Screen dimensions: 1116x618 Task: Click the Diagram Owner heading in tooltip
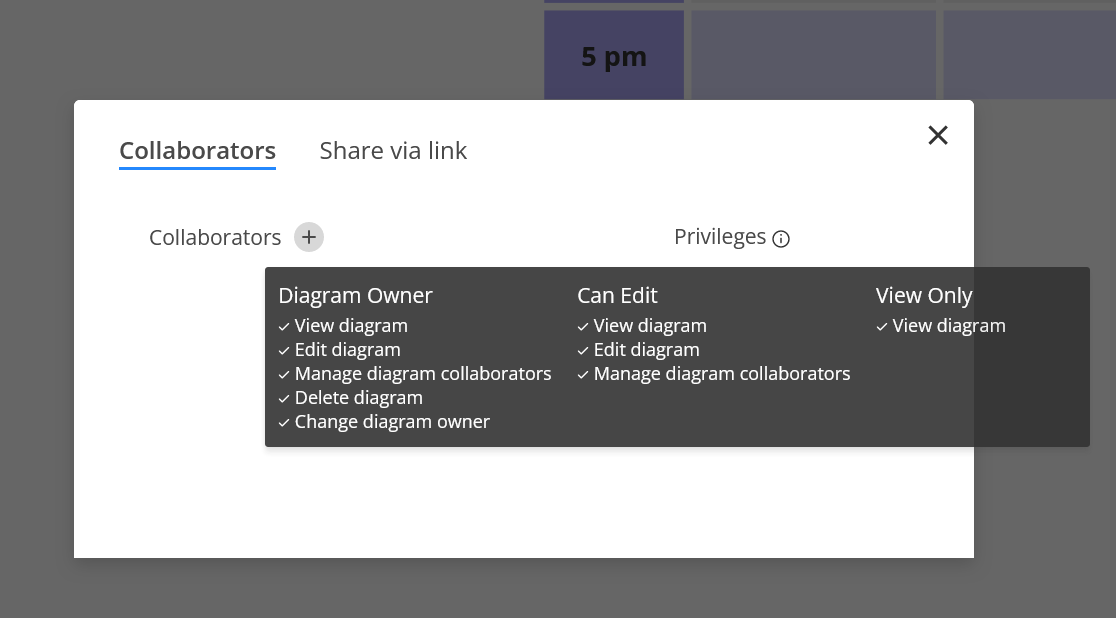click(x=355, y=295)
